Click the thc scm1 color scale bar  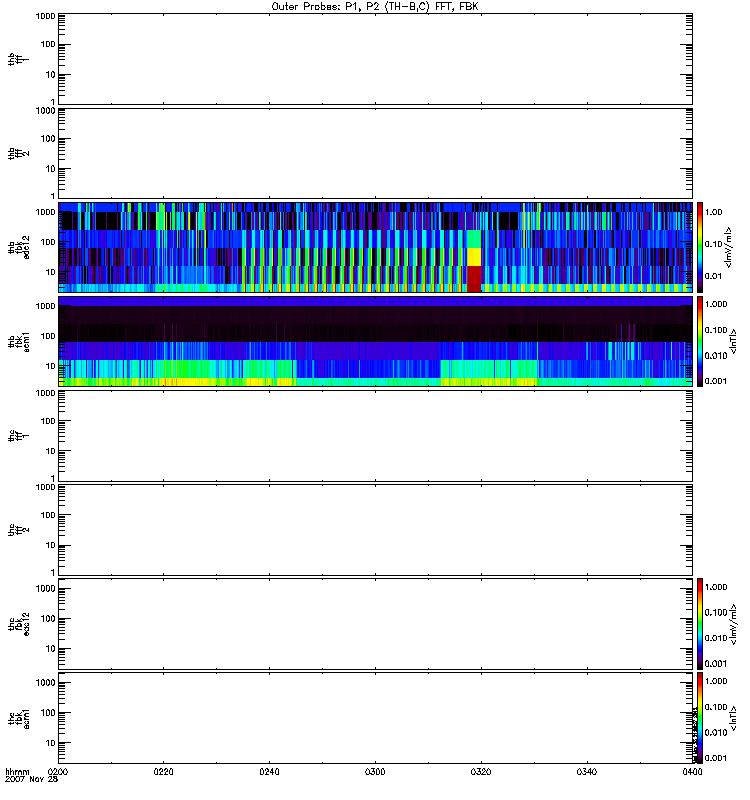[701, 717]
